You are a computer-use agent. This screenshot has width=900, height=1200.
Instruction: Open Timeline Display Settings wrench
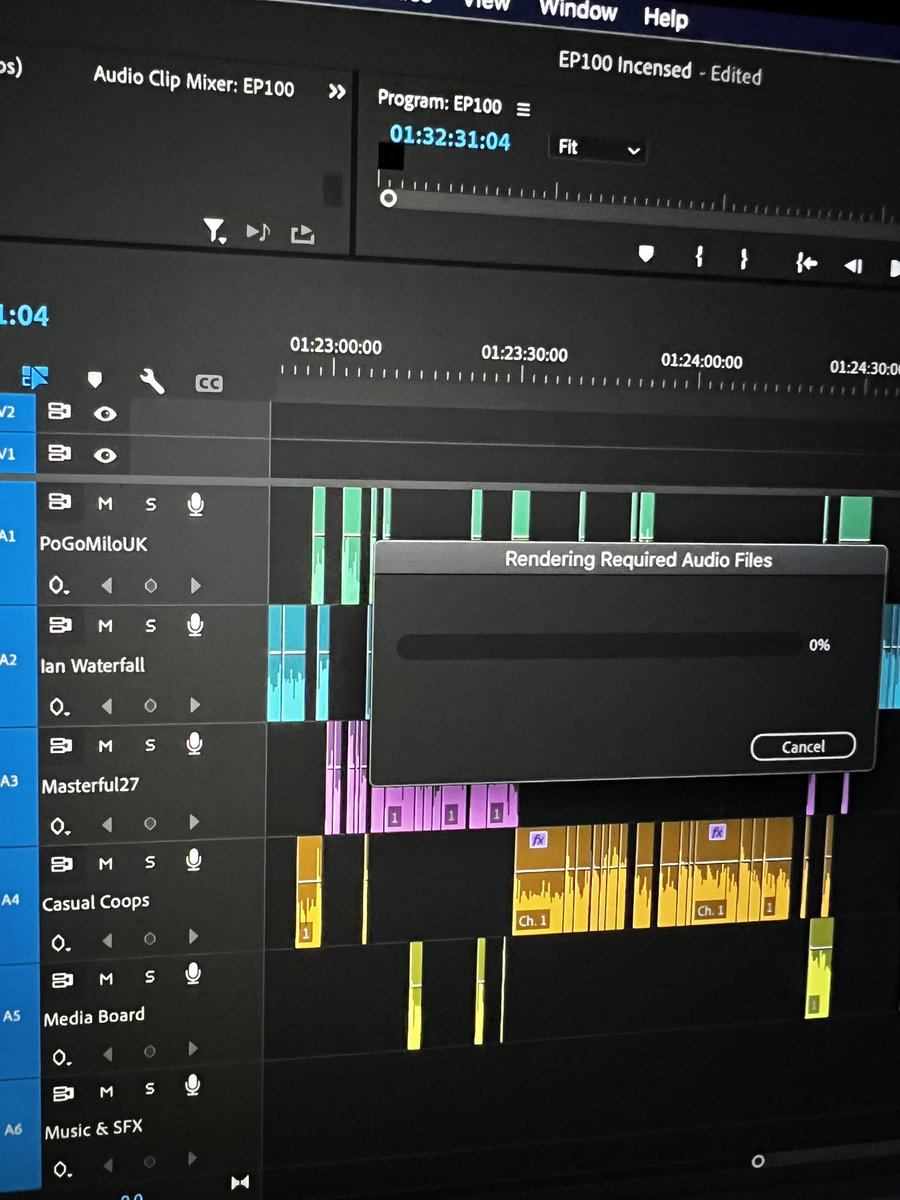click(152, 381)
